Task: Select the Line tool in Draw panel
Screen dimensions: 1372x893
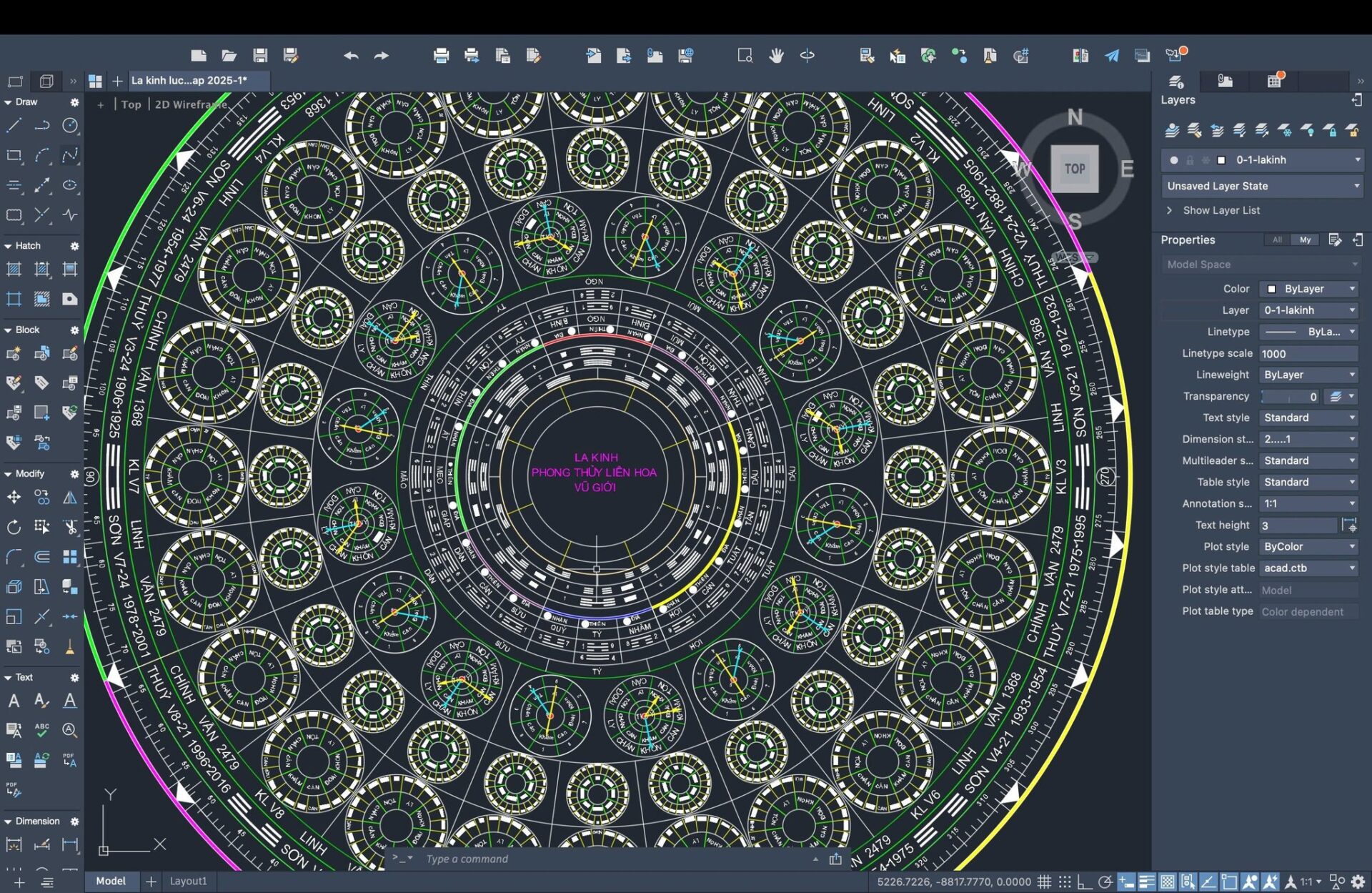Action: (14, 126)
